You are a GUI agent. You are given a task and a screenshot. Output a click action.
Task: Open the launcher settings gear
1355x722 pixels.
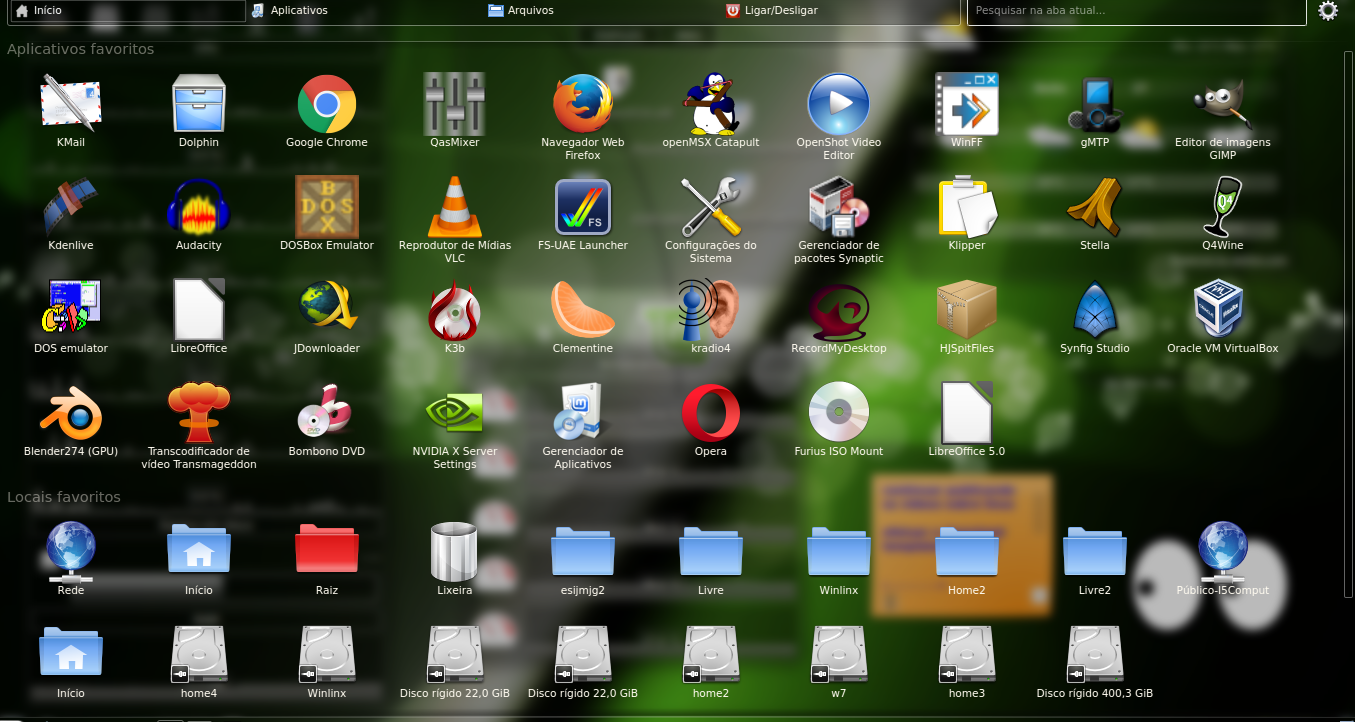coord(1329,11)
